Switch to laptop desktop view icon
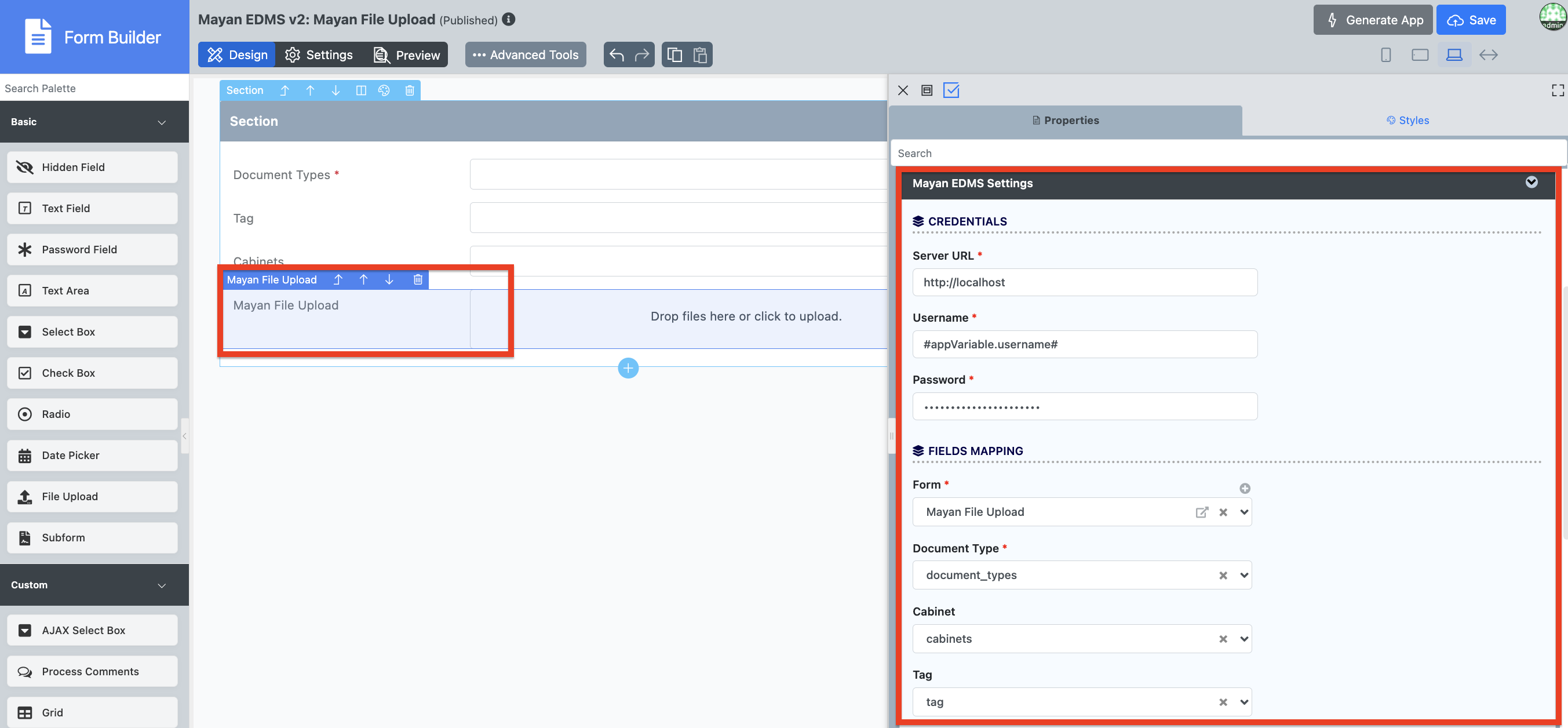This screenshot has height=728, width=1568. point(1454,55)
